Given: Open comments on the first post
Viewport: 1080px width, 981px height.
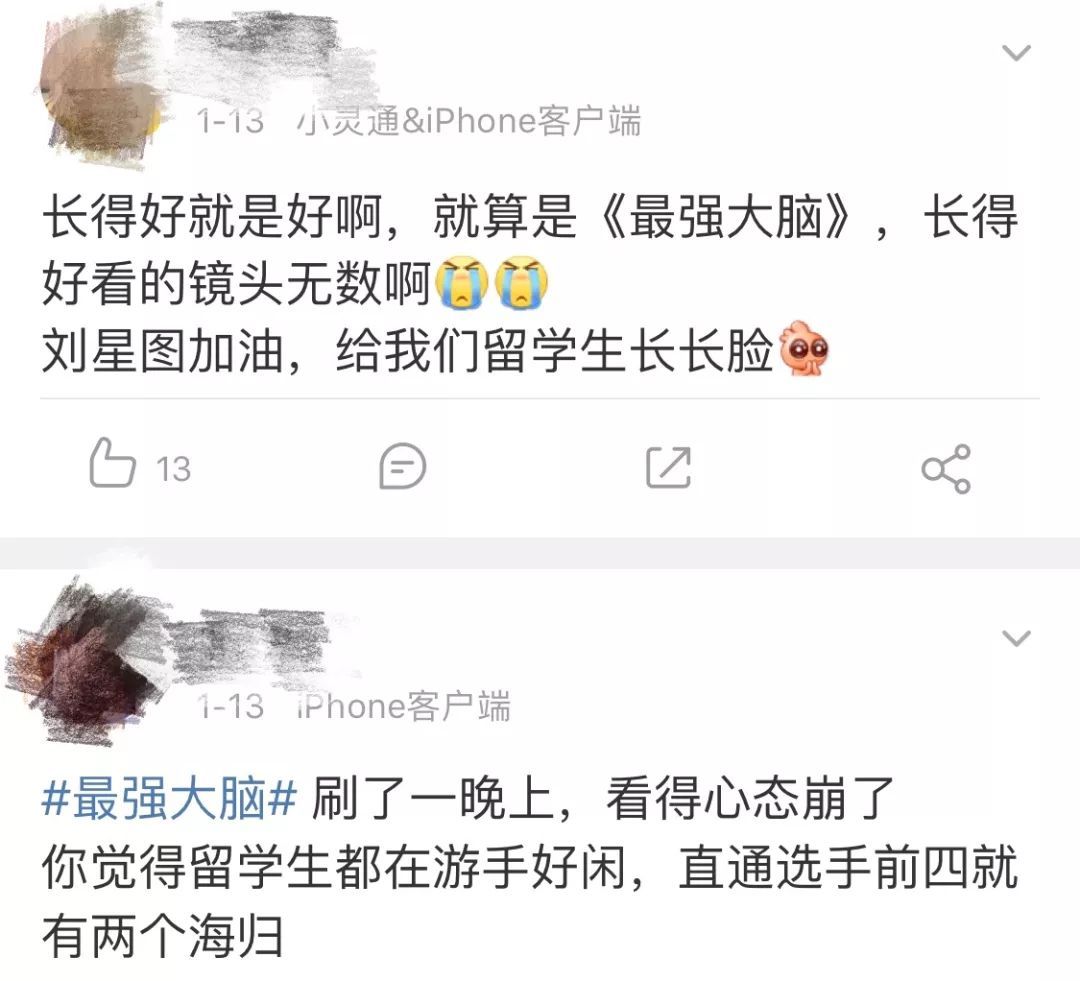Looking at the screenshot, I should [x=403, y=466].
